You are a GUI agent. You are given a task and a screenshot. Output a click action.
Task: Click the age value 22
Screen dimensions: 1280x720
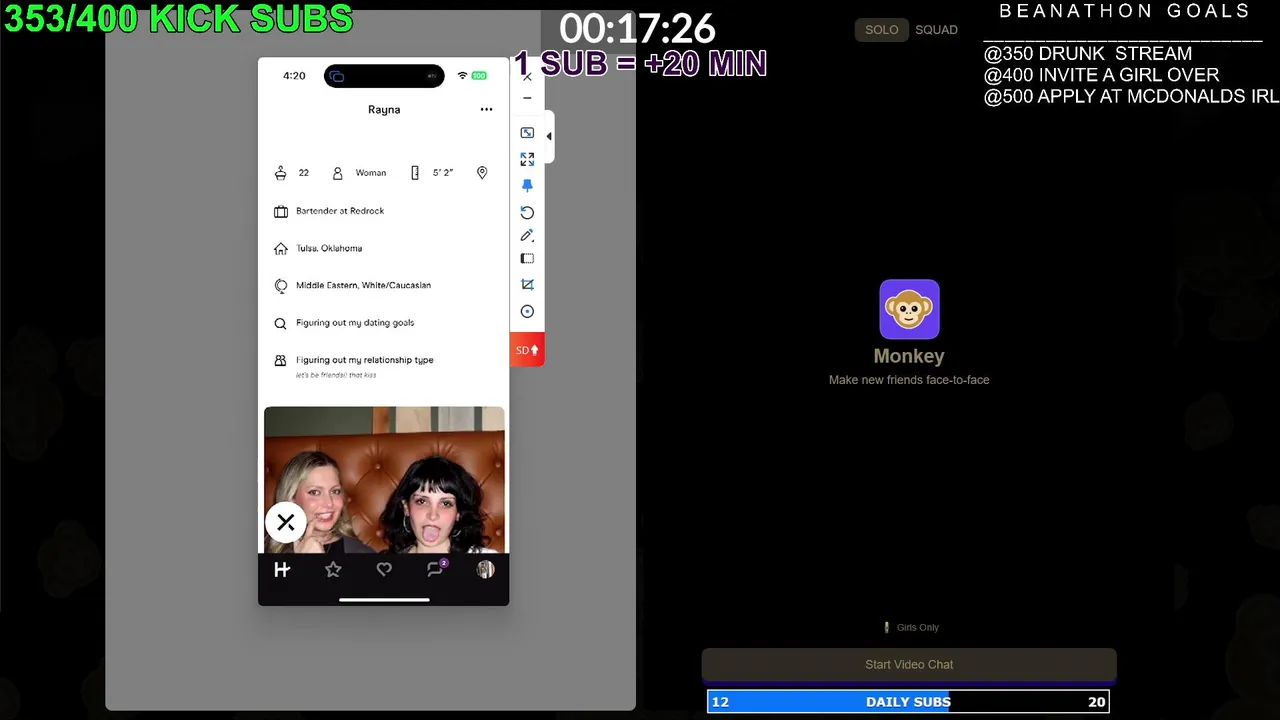pos(304,173)
